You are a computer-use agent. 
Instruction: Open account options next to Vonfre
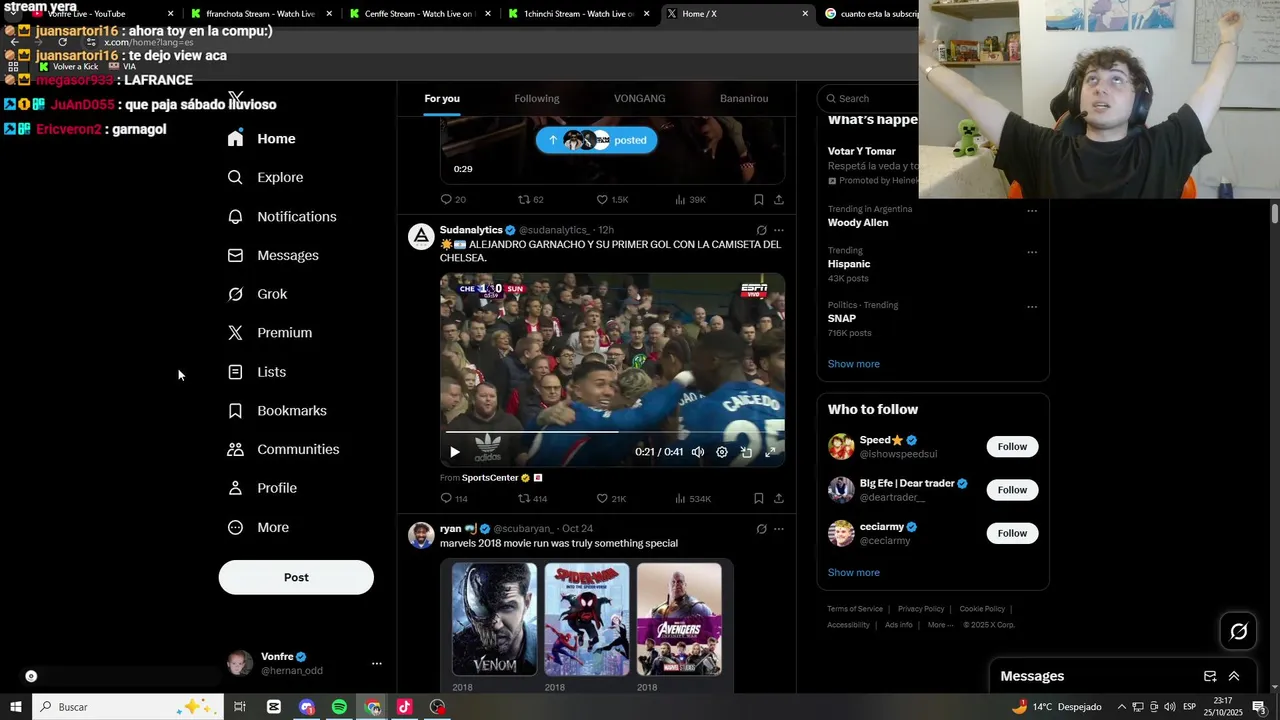tap(377, 663)
